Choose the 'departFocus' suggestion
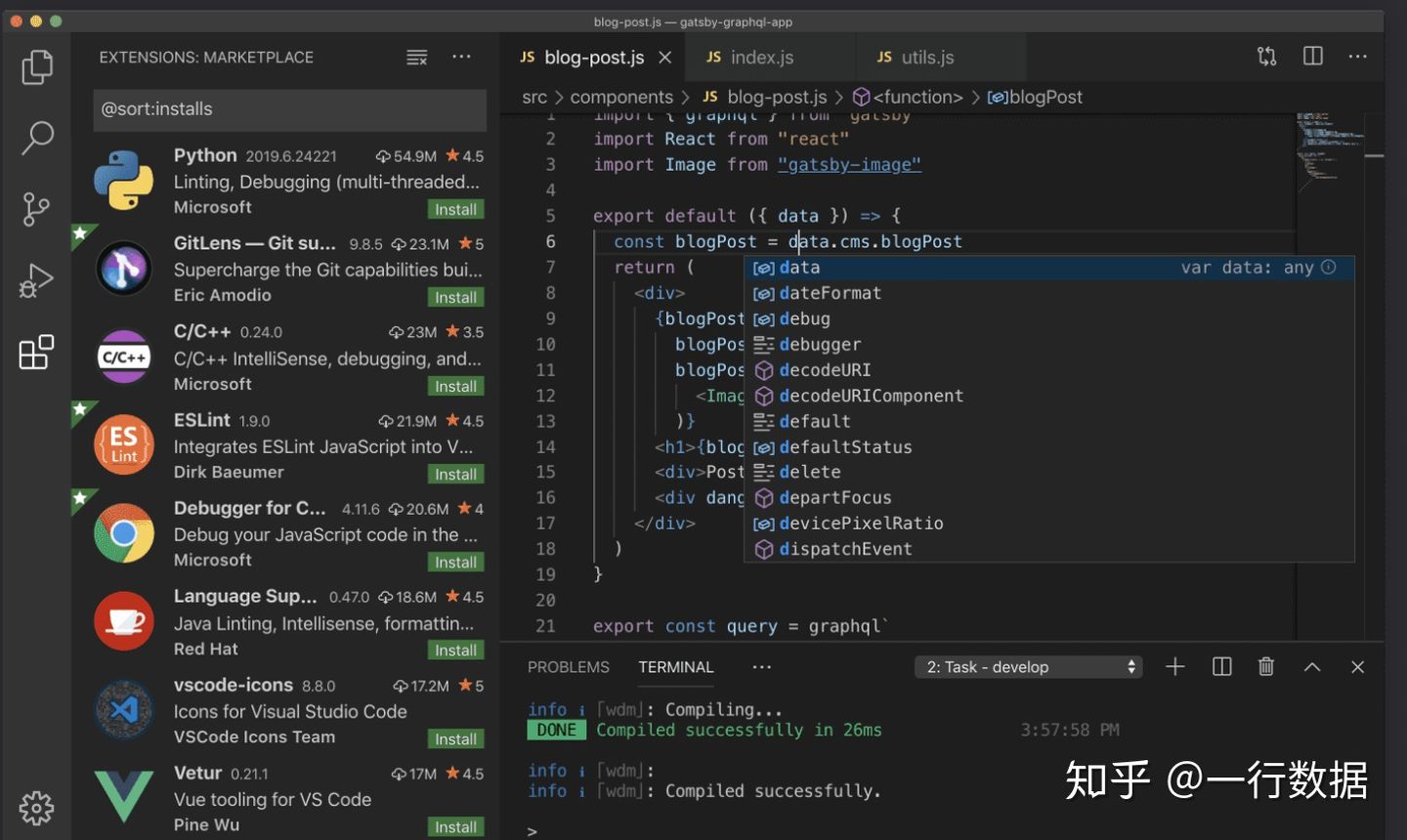This screenshot has height=840, width=1407. (1049, 497)
